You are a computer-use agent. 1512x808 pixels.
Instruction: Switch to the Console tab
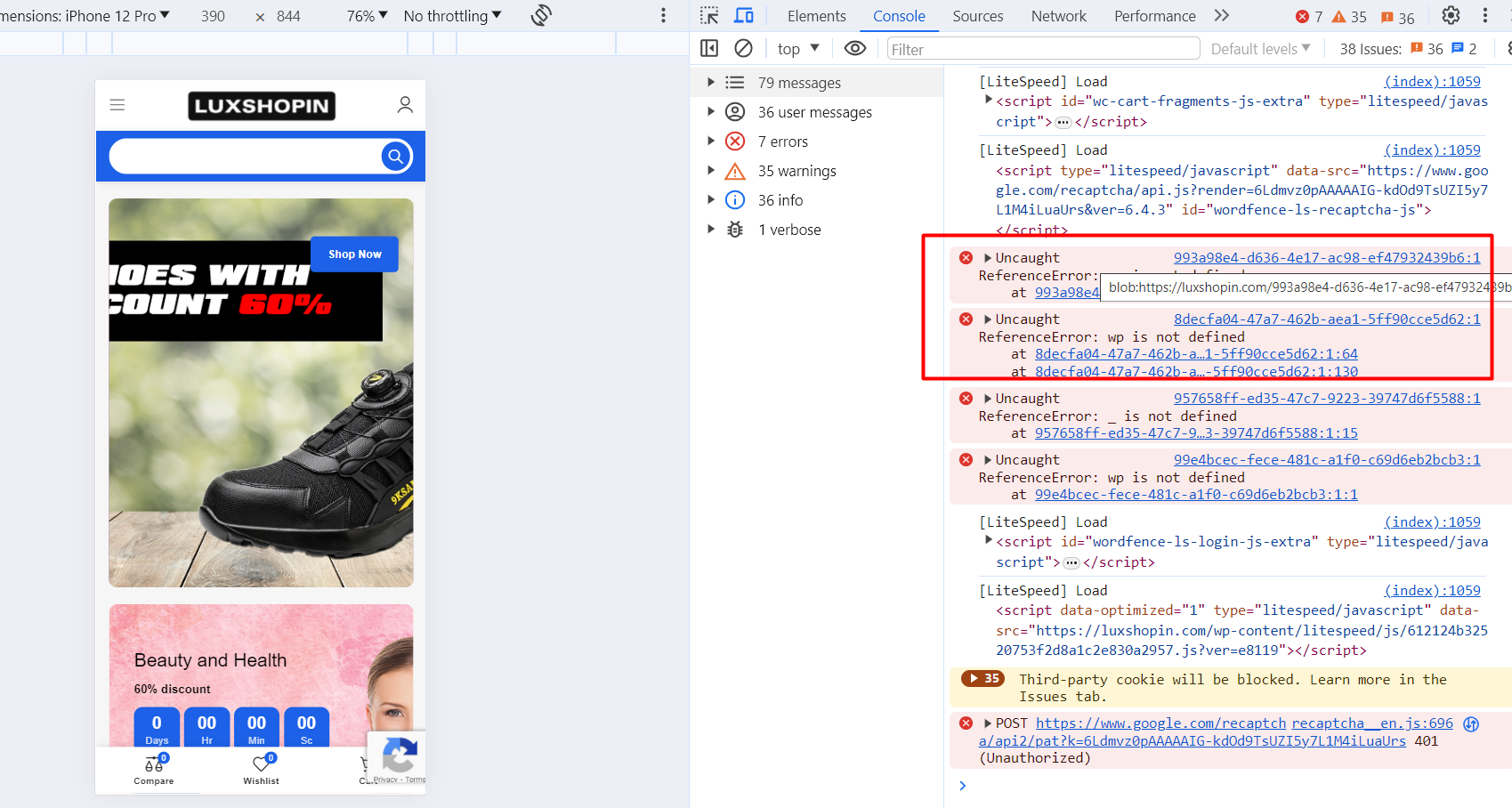[899, 16]
